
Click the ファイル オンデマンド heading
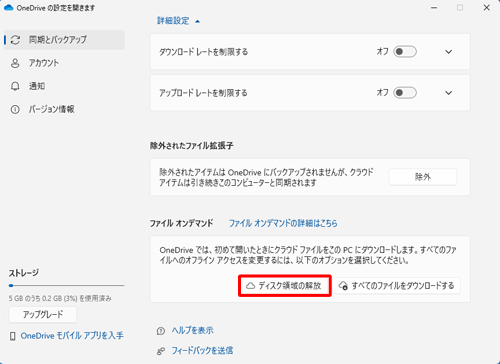coord(181,223)
